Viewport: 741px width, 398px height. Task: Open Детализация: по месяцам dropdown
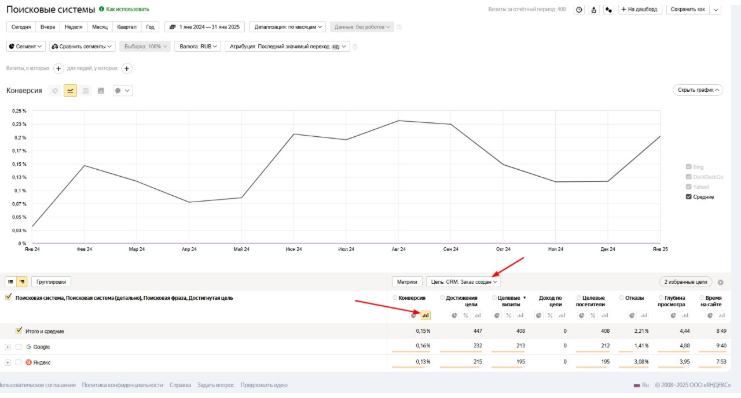[287, 27]
